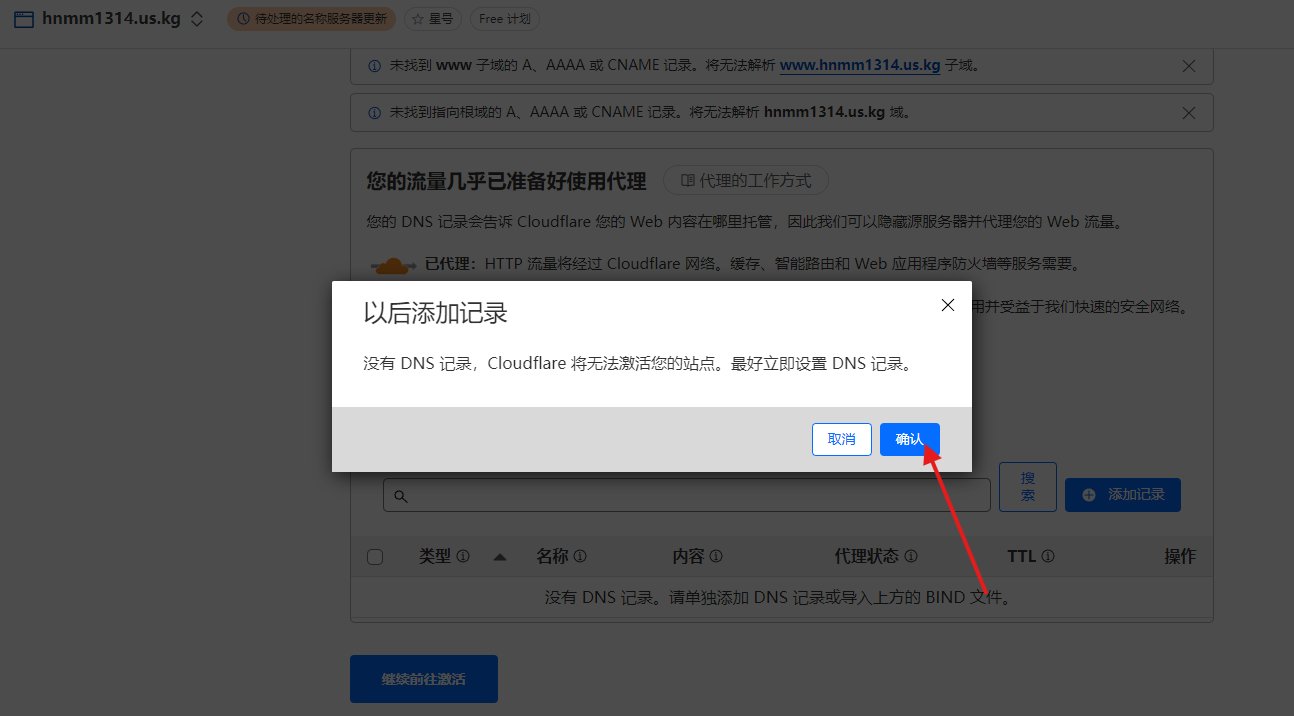1294x716 pixels.
Task: Dismiss the www subdomain warning notice
Action: 1189,66
